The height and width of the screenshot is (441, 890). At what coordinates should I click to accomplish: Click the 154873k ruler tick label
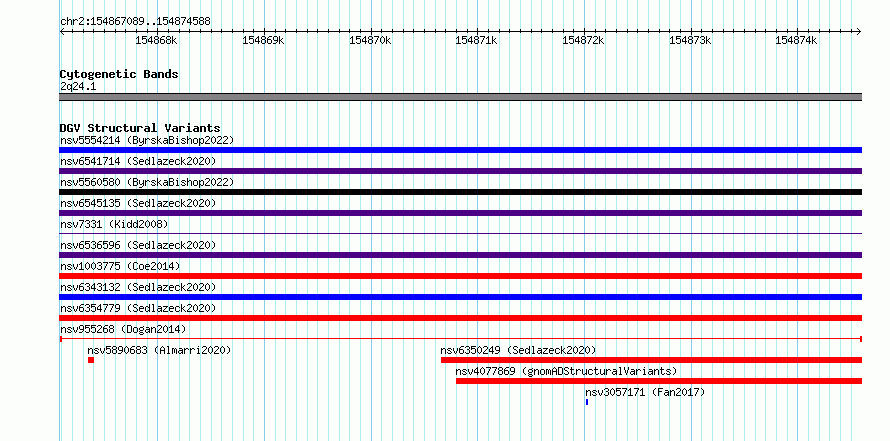click(x=690, y=40)
